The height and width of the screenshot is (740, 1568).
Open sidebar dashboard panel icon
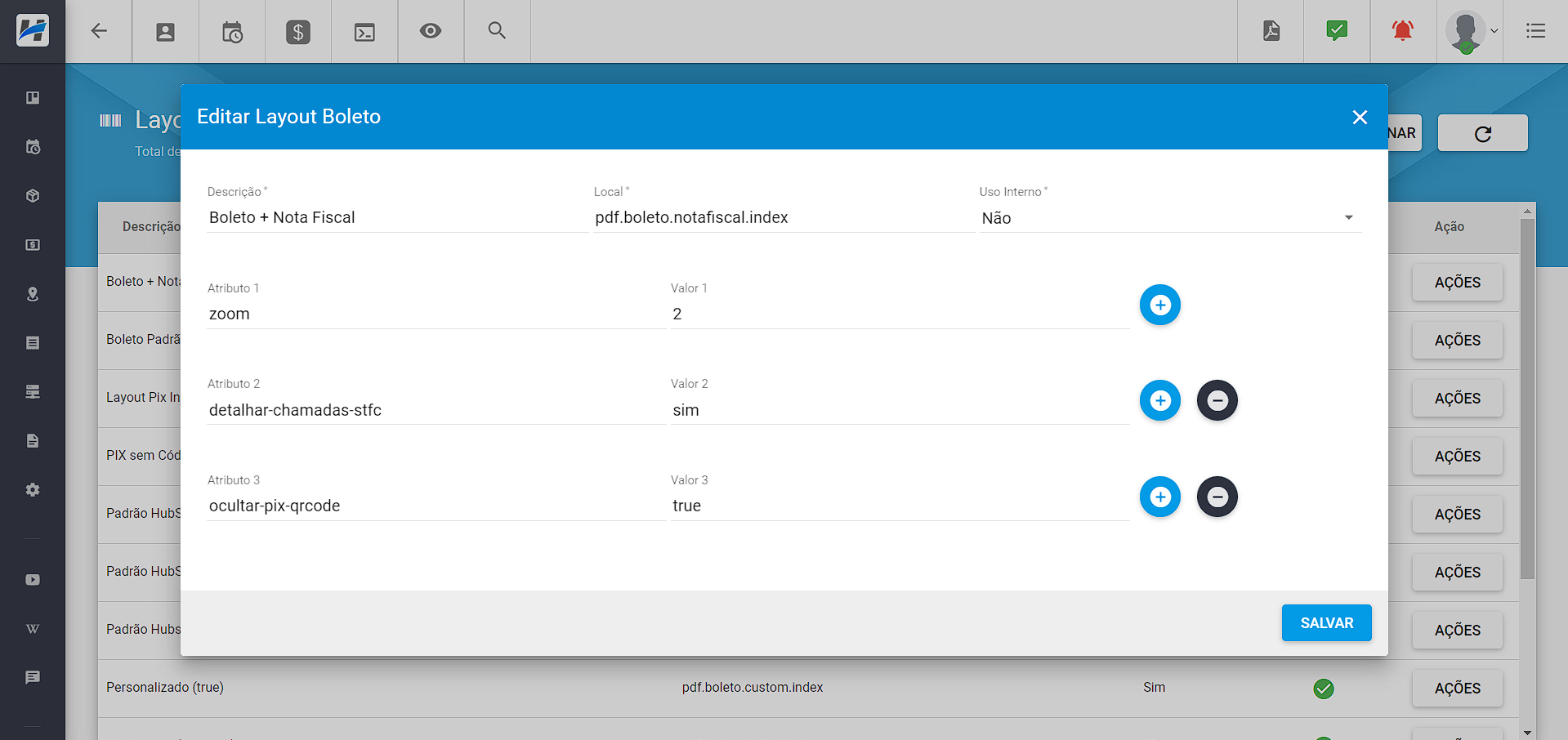(33, 98)
